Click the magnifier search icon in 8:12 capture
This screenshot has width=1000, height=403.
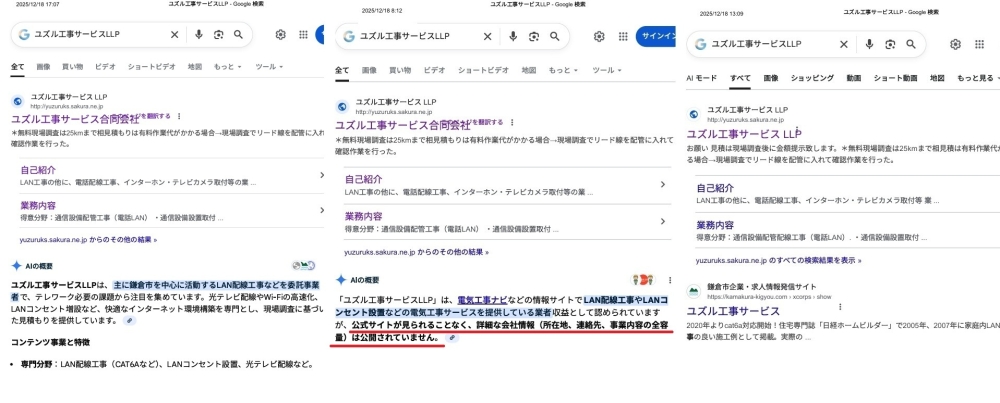[556, 36]
